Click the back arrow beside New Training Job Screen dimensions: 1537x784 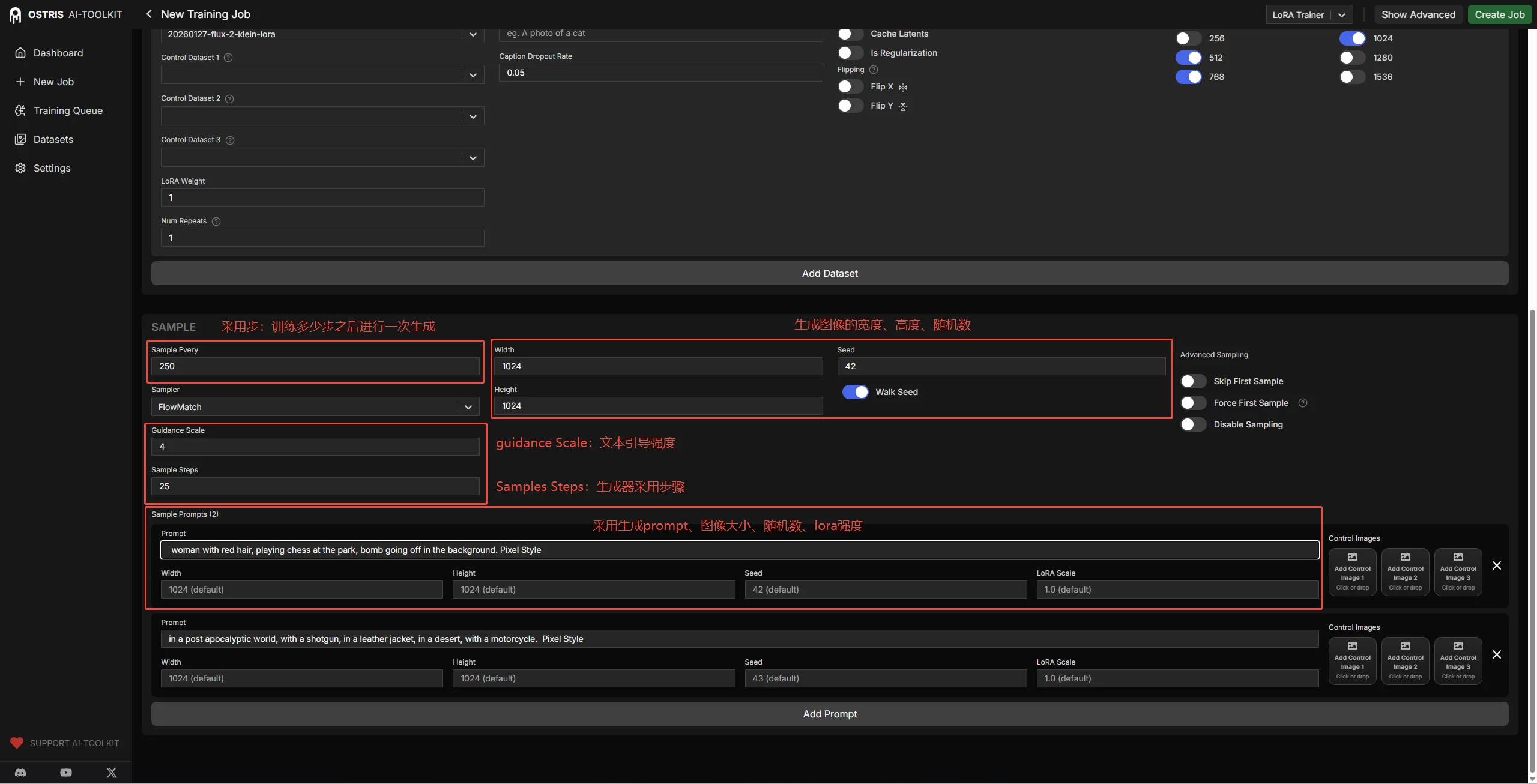148,14
